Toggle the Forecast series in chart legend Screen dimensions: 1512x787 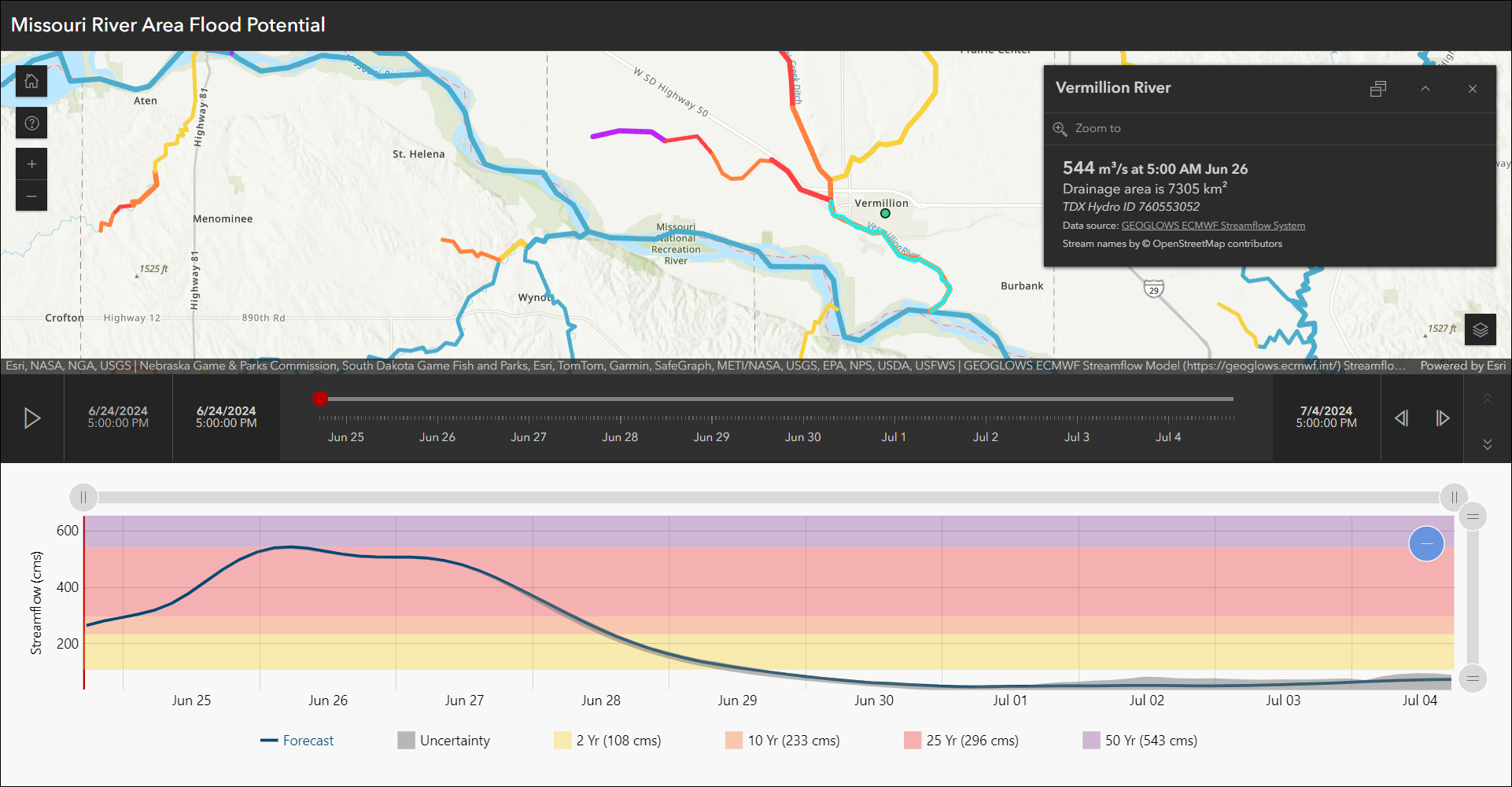pos(297,741)
